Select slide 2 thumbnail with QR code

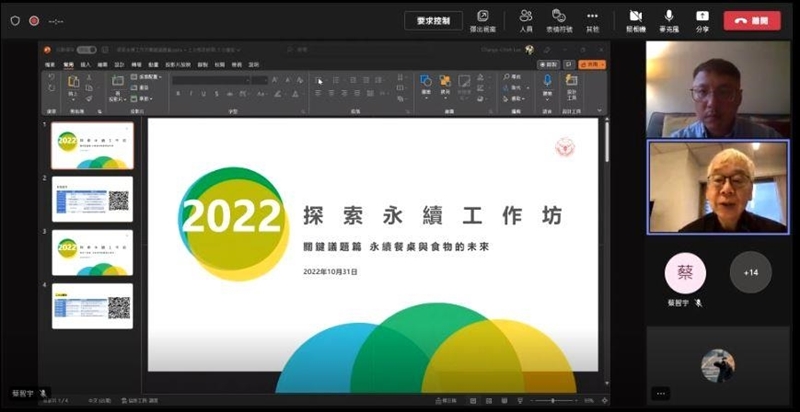coord(92,199)
